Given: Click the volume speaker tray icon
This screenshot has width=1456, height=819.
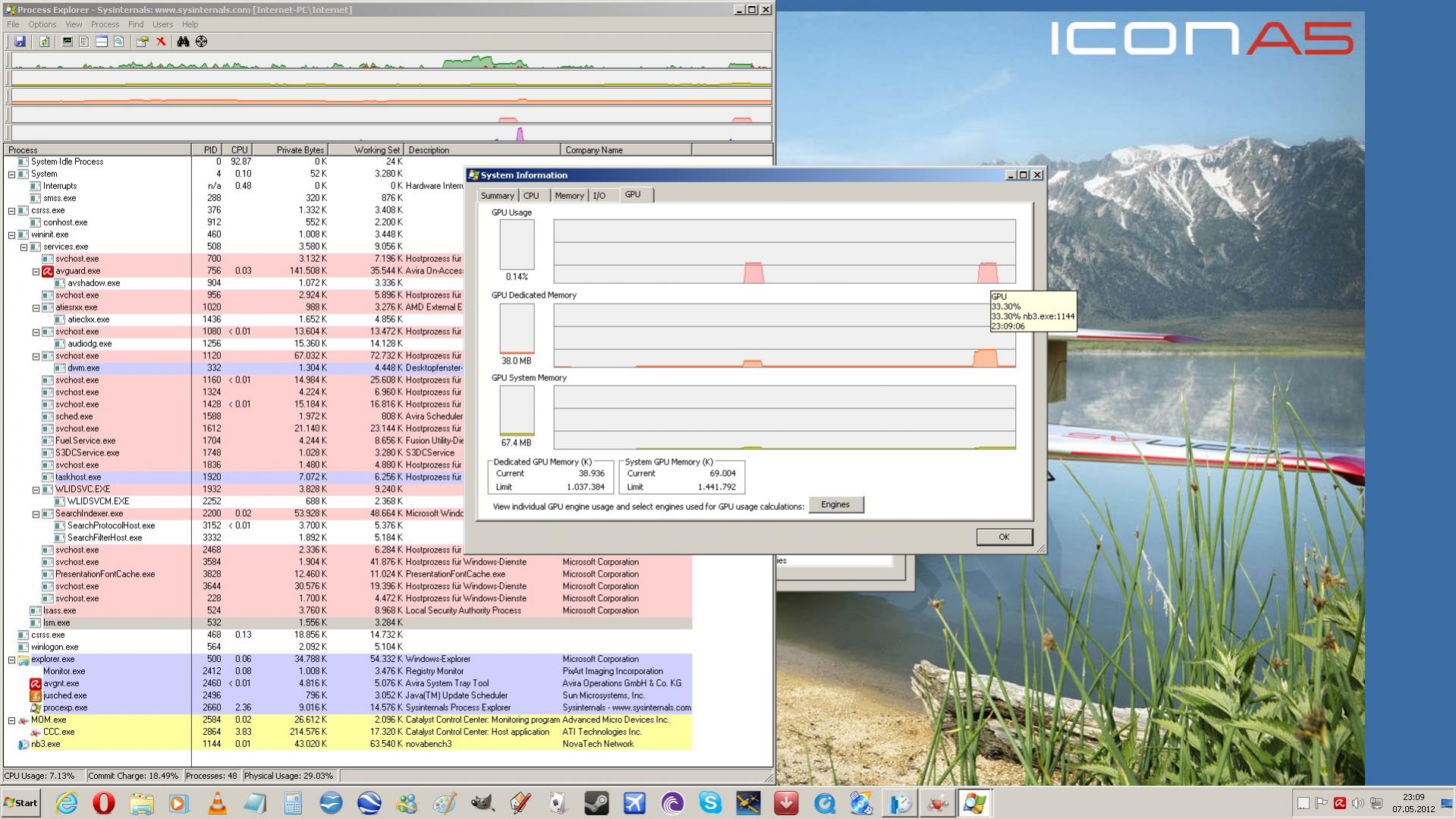Looking at the screenshot, I should (1358, 803).
